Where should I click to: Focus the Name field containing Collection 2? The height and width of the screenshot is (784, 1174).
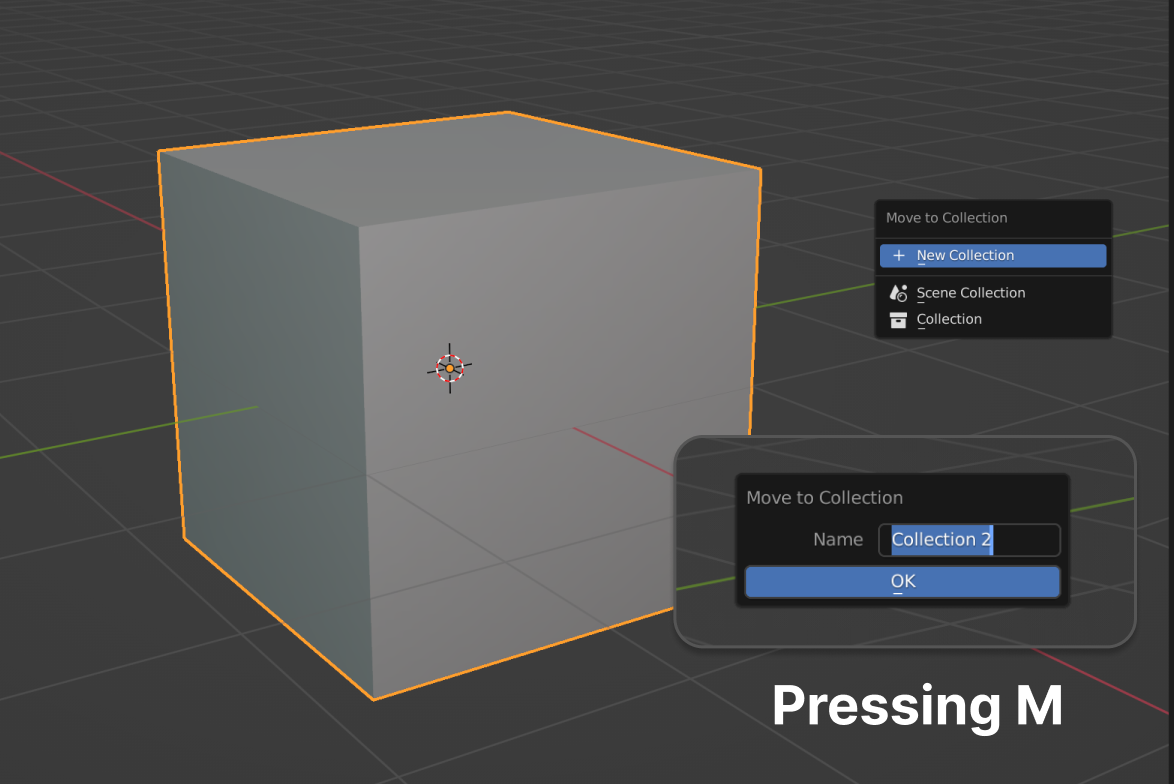coord(970,540)
